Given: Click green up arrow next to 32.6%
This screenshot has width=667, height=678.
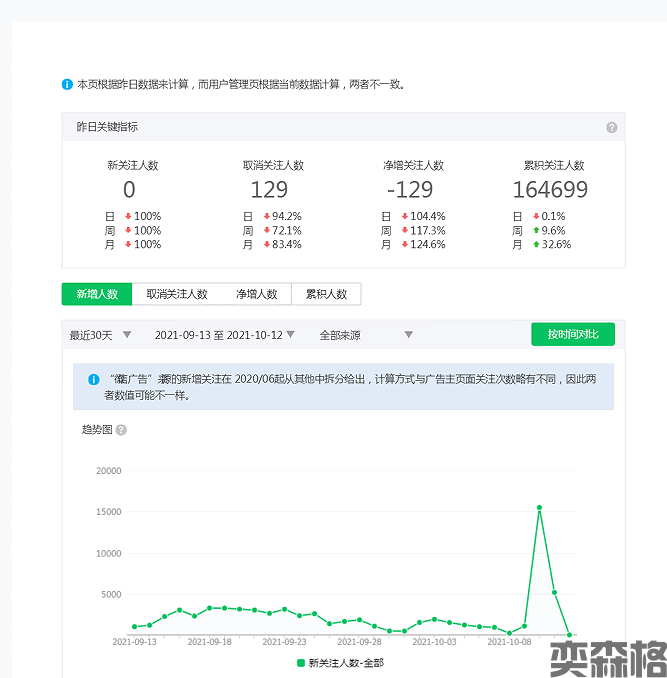Looking at the screenshot, I should pos(536,245).
